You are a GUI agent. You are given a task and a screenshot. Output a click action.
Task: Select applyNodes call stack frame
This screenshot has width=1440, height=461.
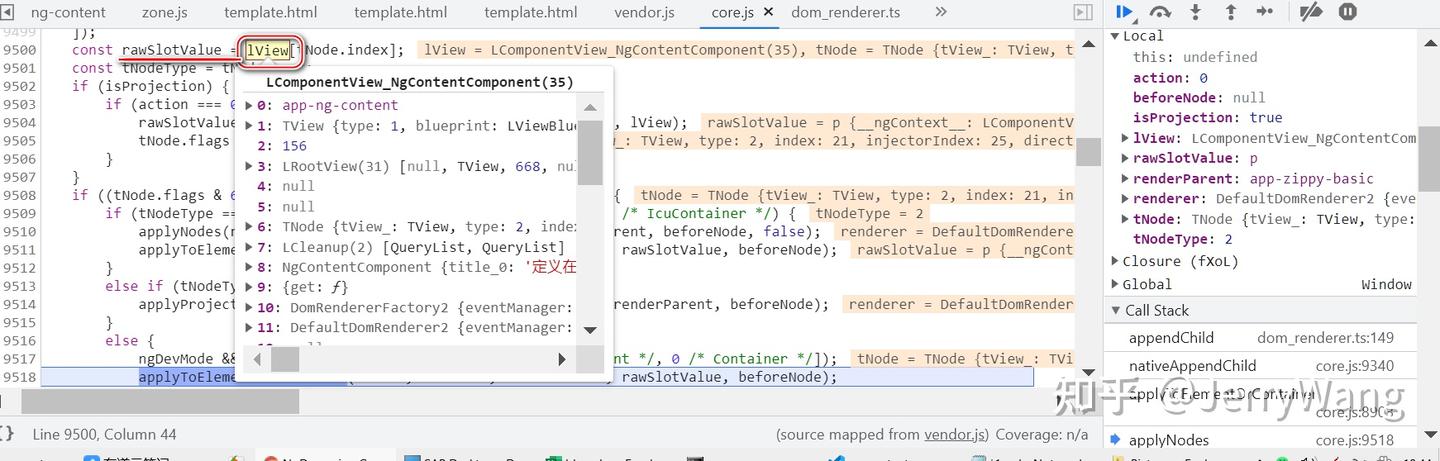[x=1169, y=440]
